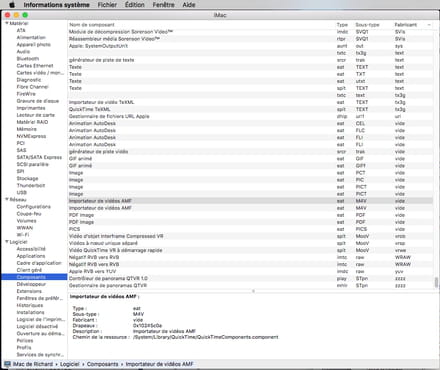Select Bluetooth in the sidebar
Screen dimensions: 440x370
28,59
